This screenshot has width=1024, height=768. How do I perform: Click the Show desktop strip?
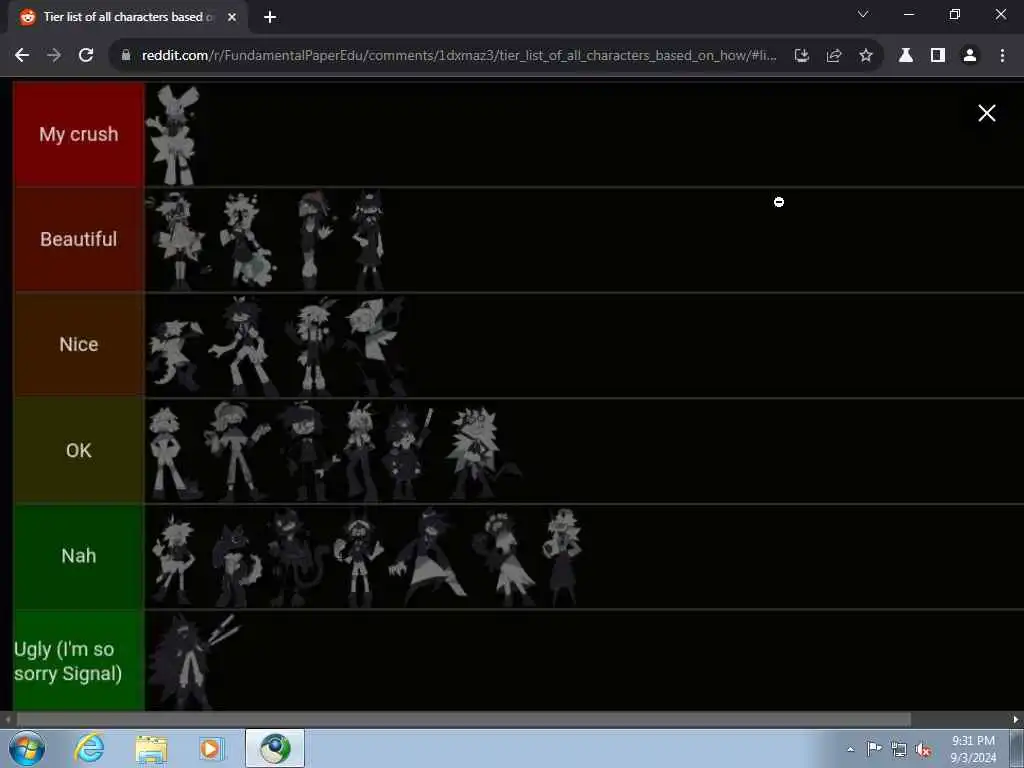coord(1016,748)
